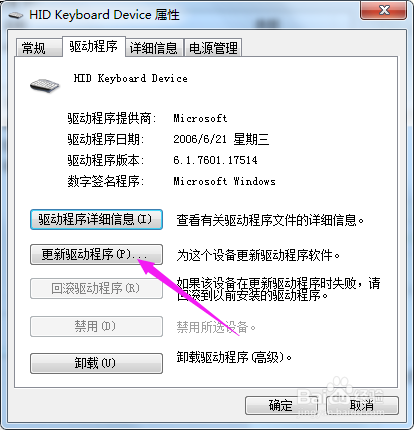The width and height of the screenshot is (414, 430).
Task: Open the 详细信息 tab
Action: (154, 48)
